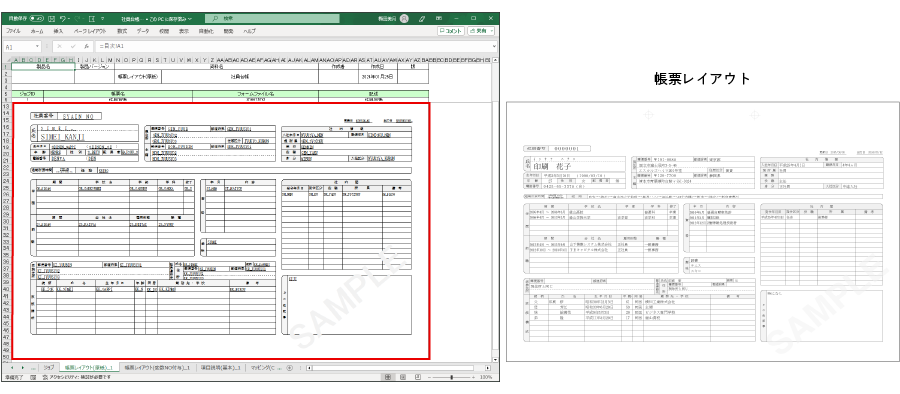Click the コメント button

pyautogui.click(x=451, y=31)
